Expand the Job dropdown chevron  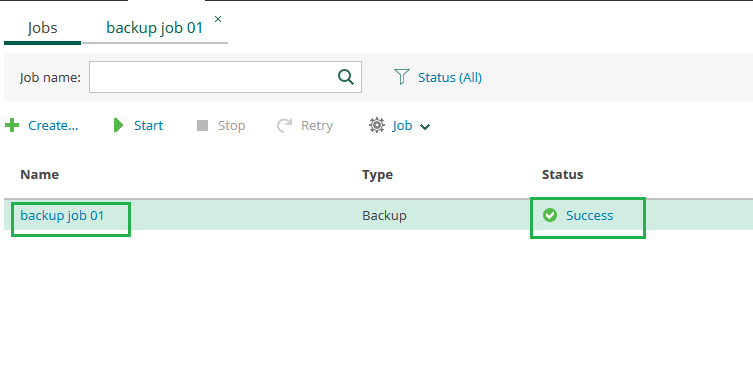point(425,127)
